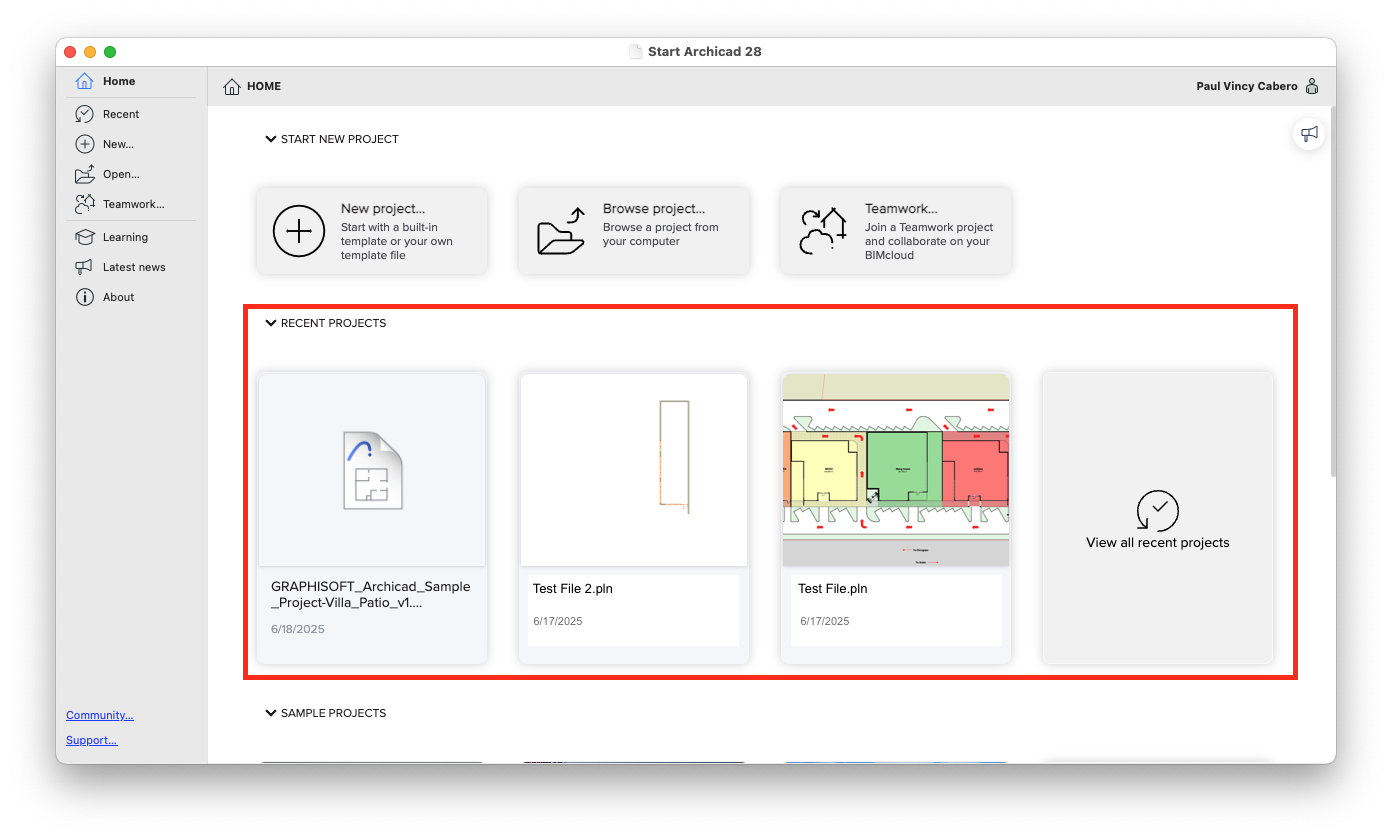Open the floating megaphone announcements button
The height and width of the screenshot is (838, 1392).
click(1309, 133)
